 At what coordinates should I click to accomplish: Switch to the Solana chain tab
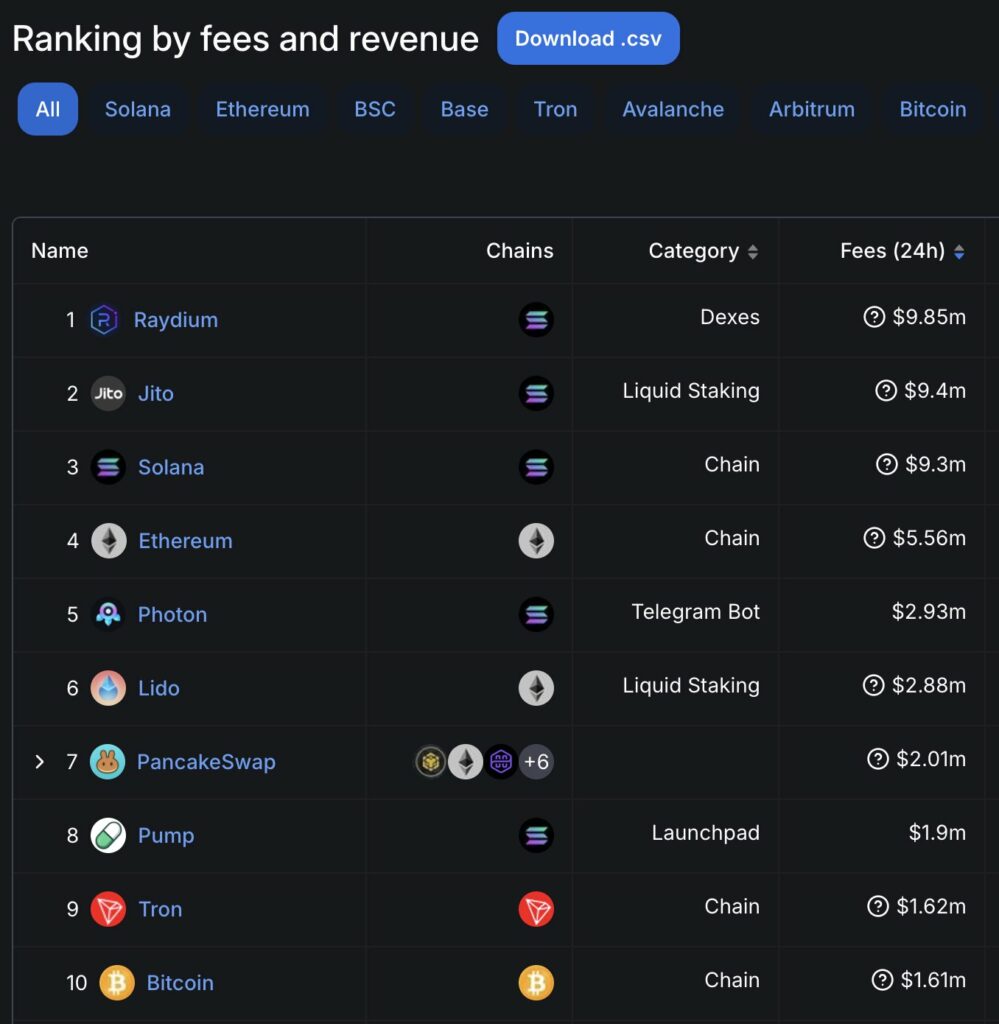137,110
